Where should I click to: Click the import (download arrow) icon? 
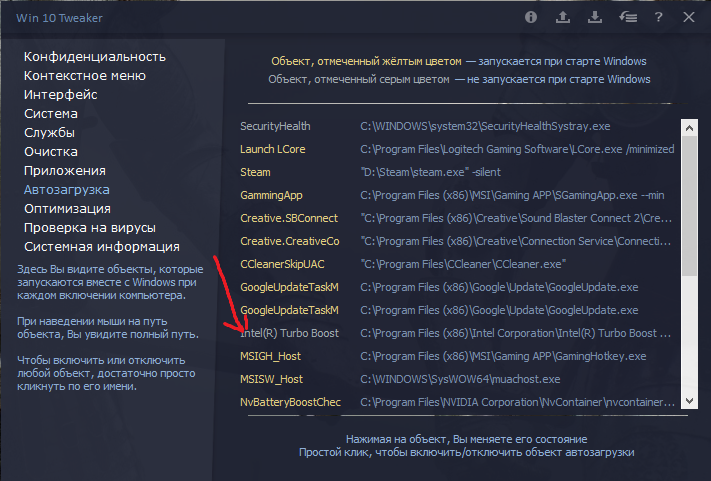(x=595, y=17)
